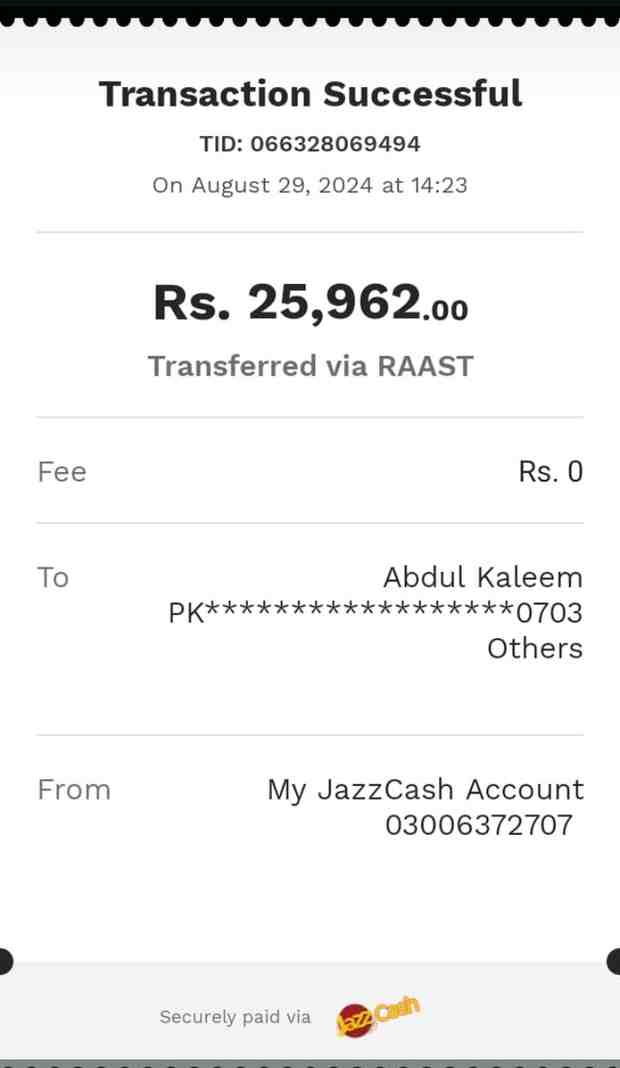The height and width of the screenshot is (1068, 620).
Task: Click the Transferred via RAAST text
Action: [310, 366]
